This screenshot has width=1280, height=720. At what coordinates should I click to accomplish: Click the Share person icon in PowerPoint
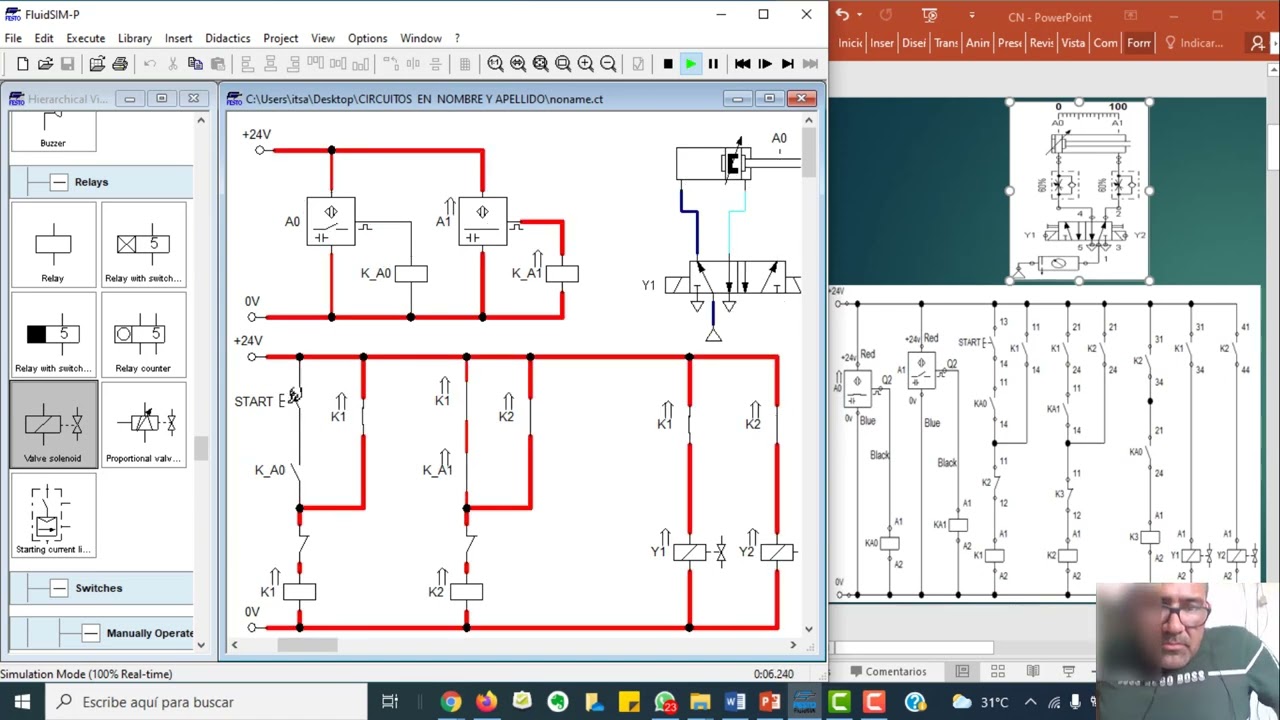click(x=1258, y=43)
